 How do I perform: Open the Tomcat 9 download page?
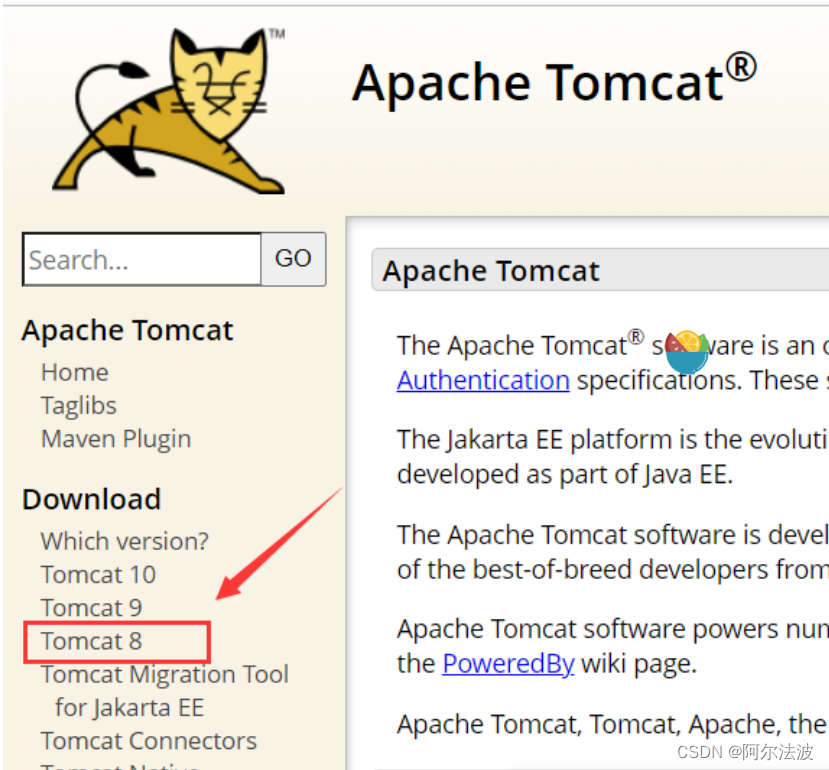[x=91, y=607]
